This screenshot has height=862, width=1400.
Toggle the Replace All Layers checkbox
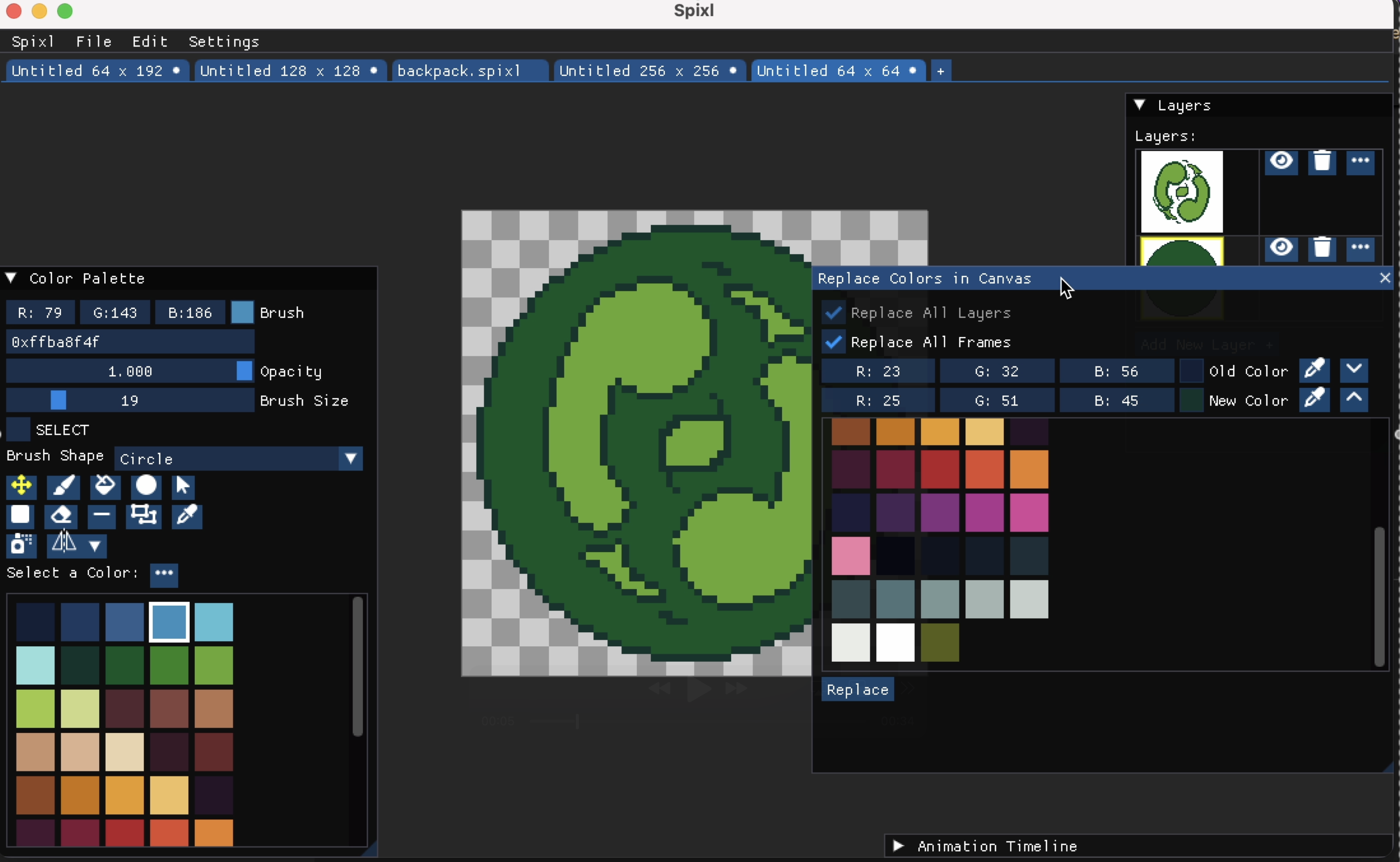click(834, 312)
